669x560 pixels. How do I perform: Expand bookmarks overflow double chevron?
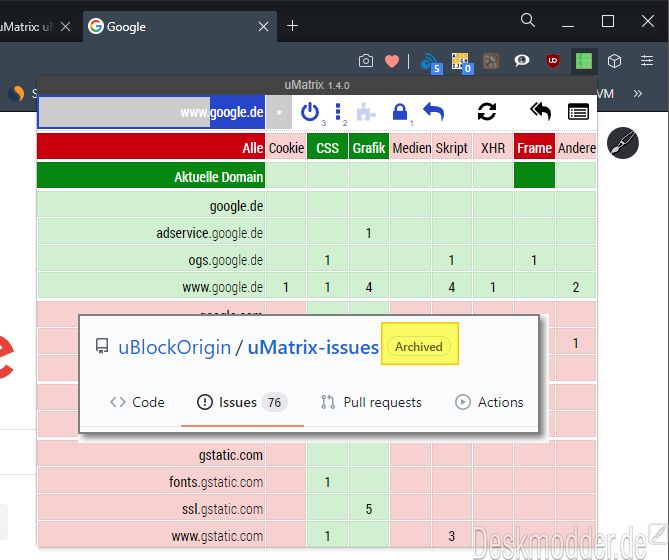tap(637, 93)
